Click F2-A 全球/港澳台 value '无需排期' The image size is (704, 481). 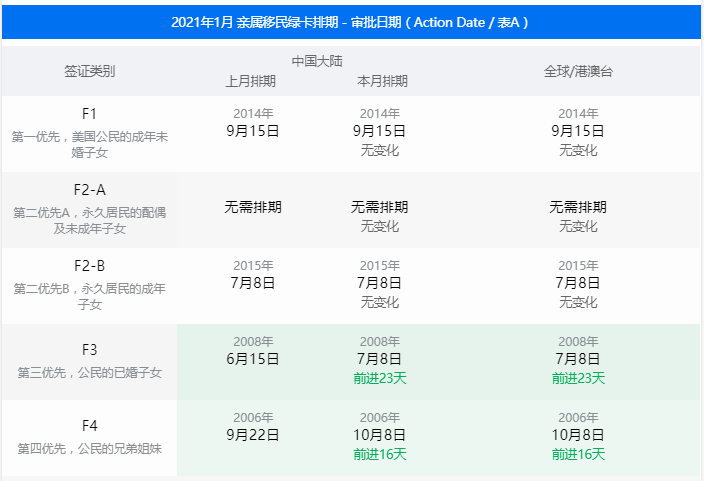[x=578, y=207]
